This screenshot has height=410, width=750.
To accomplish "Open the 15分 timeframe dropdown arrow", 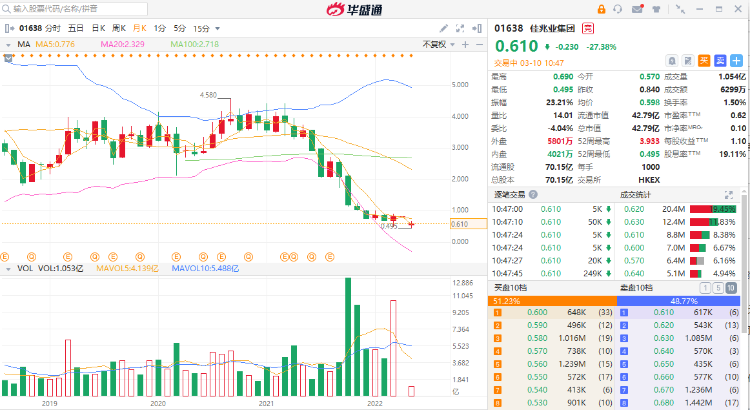I will pyautogui.click(x=218, y=29).
